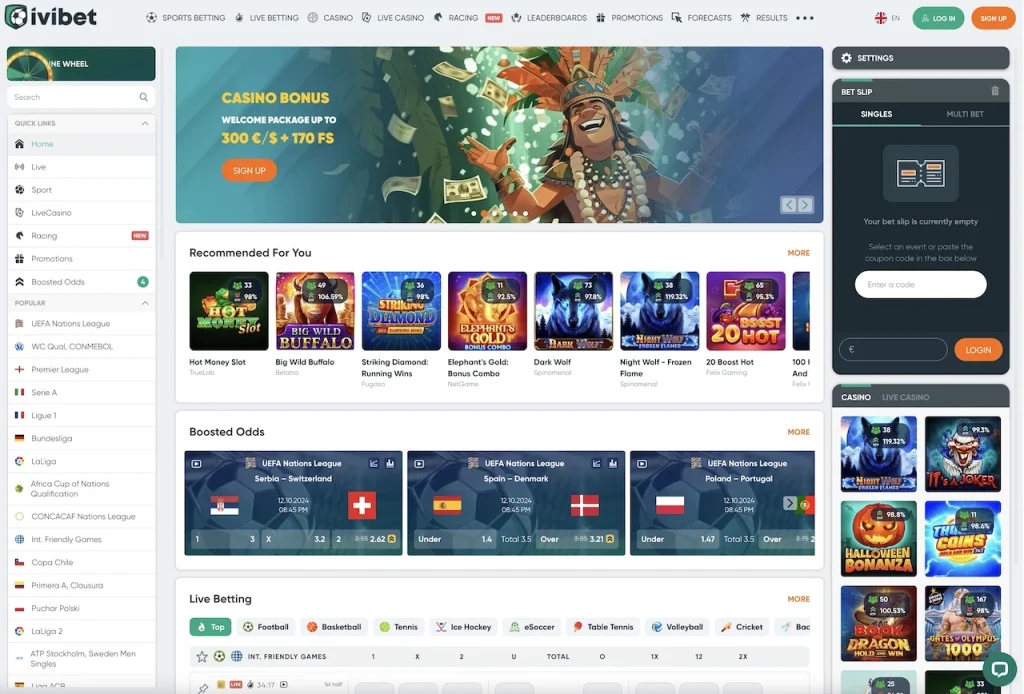Click the euro stake amount field
This screenshot has height=694, width=1024.
click(x=893, y=350)
